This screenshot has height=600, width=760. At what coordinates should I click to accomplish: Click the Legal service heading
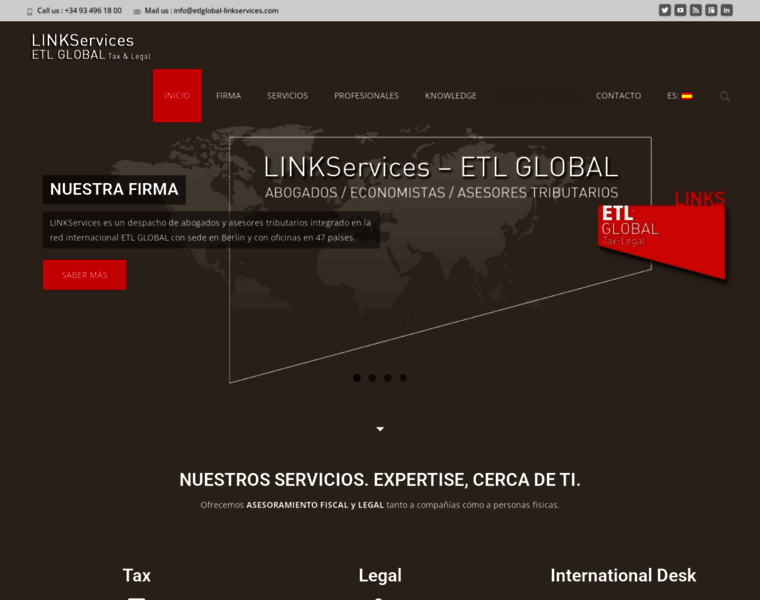[x=380, y=575]
